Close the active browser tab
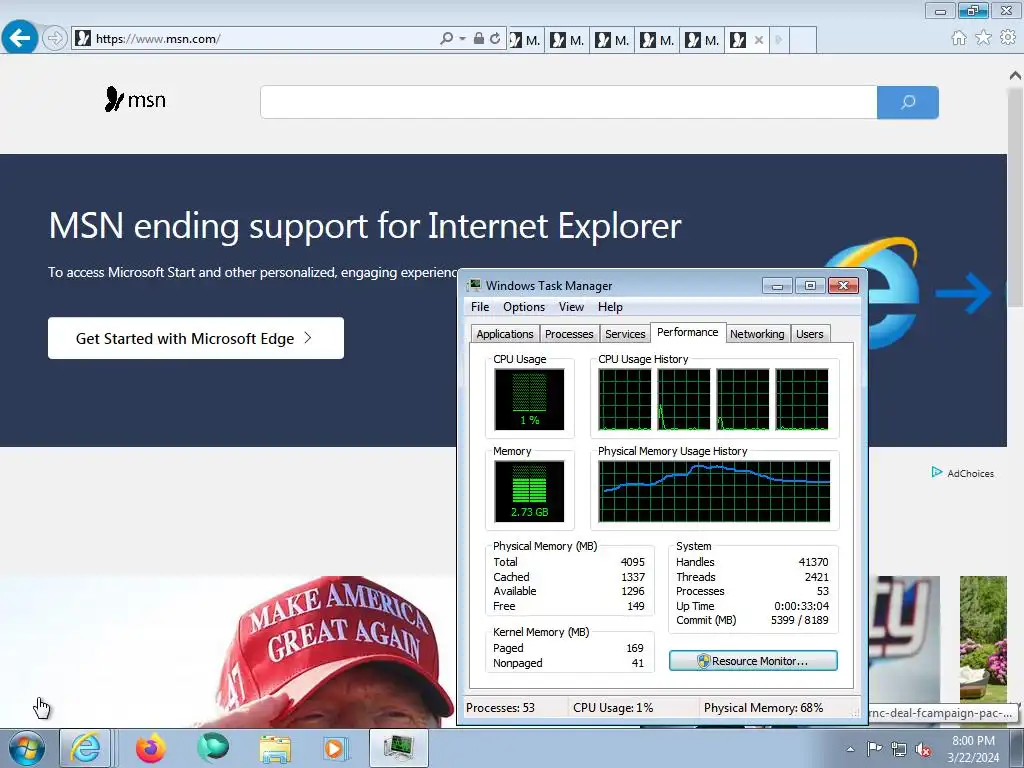This screenshot has height=768, width=1024. click(x=758, y=40)
